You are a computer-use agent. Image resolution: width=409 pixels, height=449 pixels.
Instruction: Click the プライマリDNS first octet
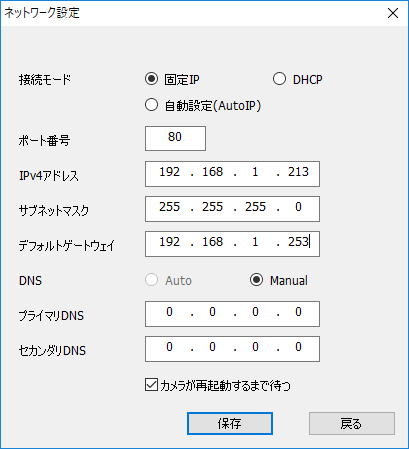tap(169, 312)
